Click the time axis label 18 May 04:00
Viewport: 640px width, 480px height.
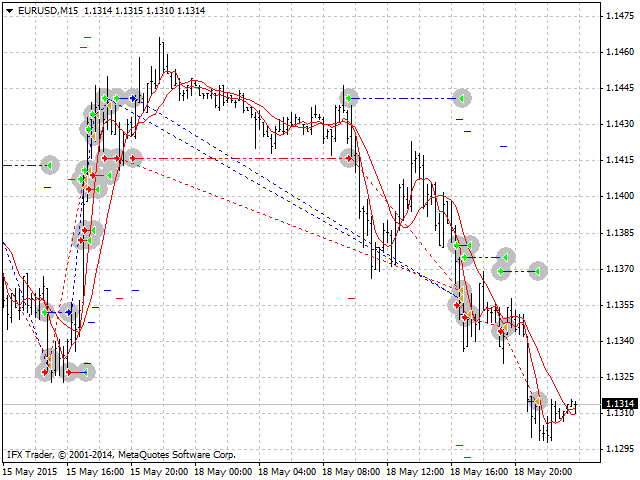[x=287, y=472]
